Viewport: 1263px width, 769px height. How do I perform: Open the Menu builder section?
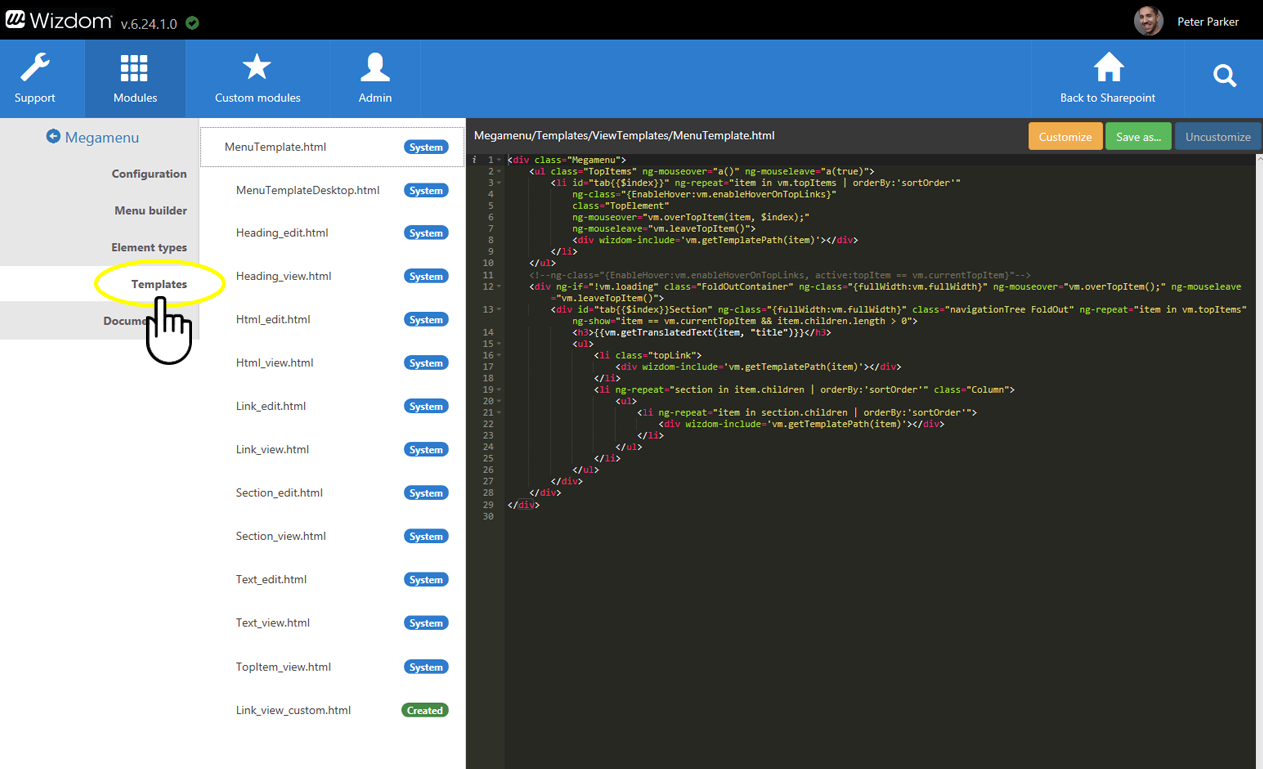point(150,211)
